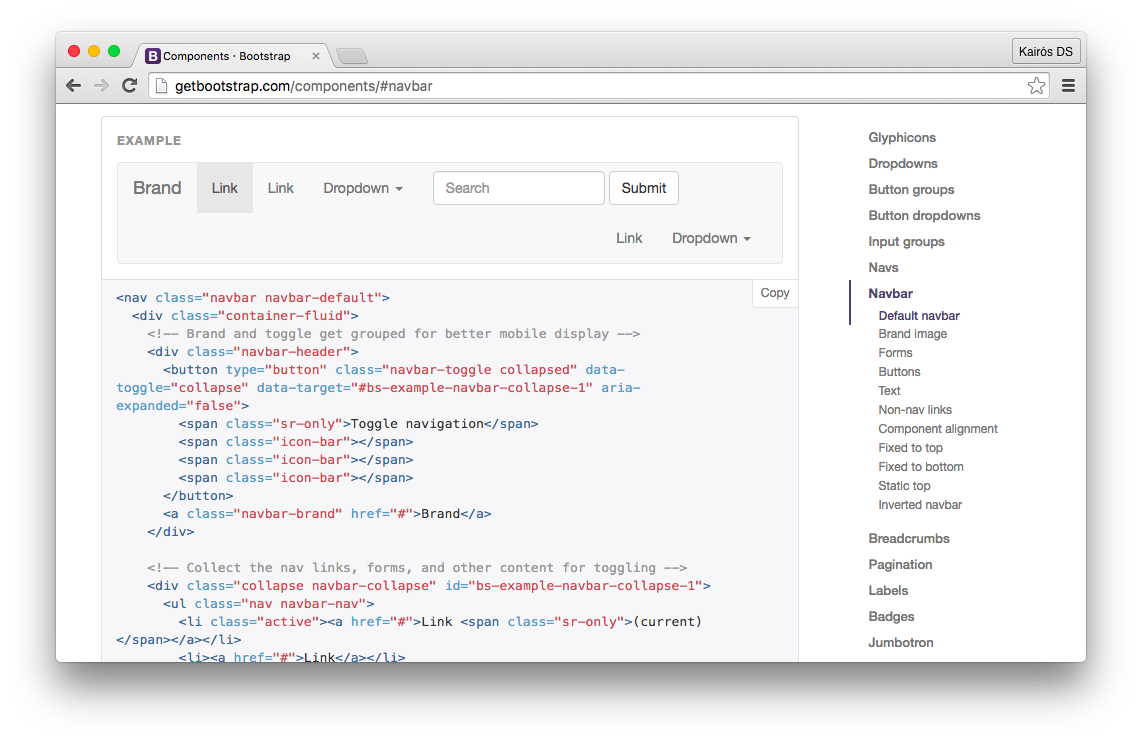Open Component alignment subsection

pos(938,429)
